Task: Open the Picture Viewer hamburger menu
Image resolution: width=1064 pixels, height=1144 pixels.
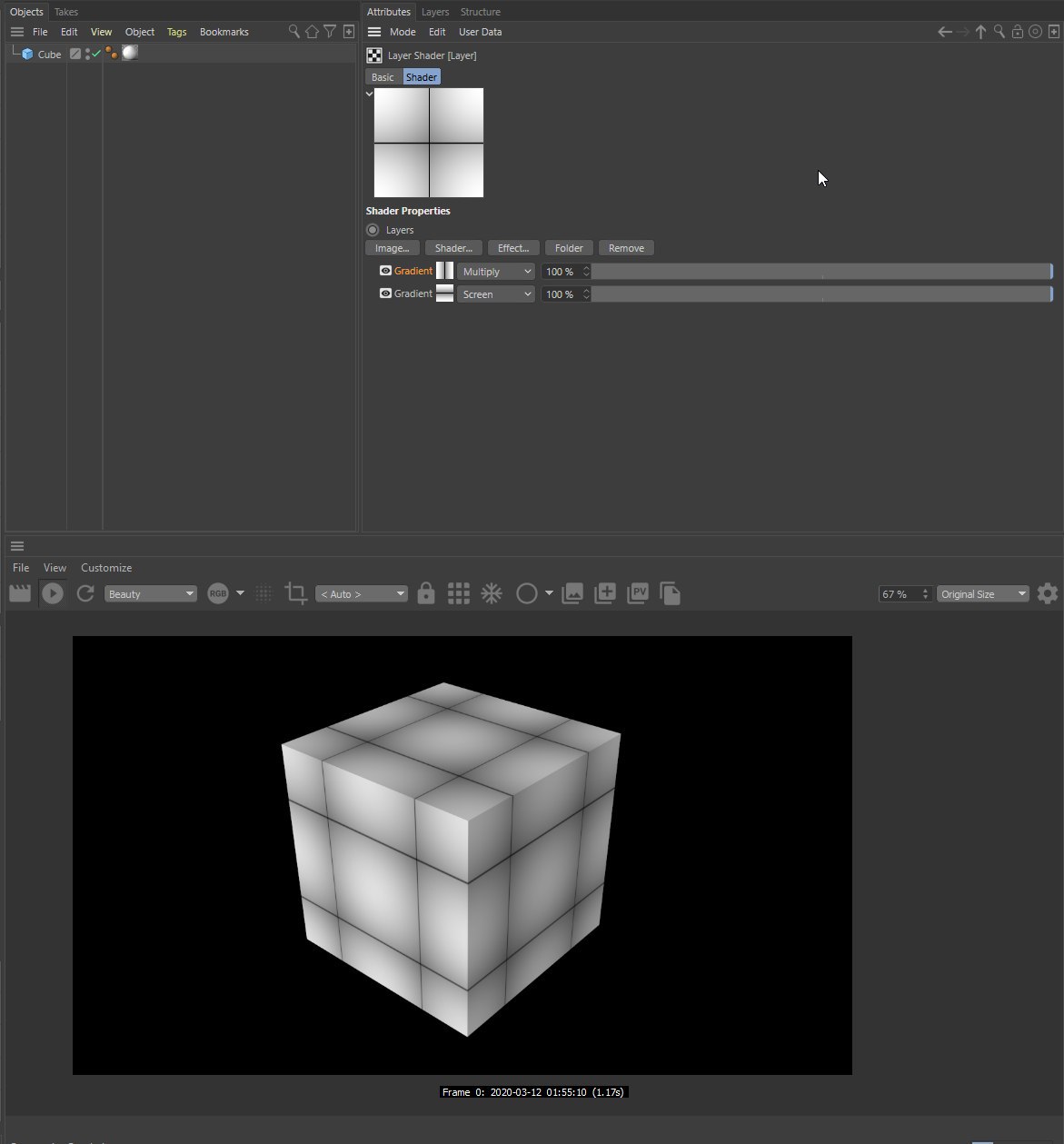Action: click(x=17, y=546)
